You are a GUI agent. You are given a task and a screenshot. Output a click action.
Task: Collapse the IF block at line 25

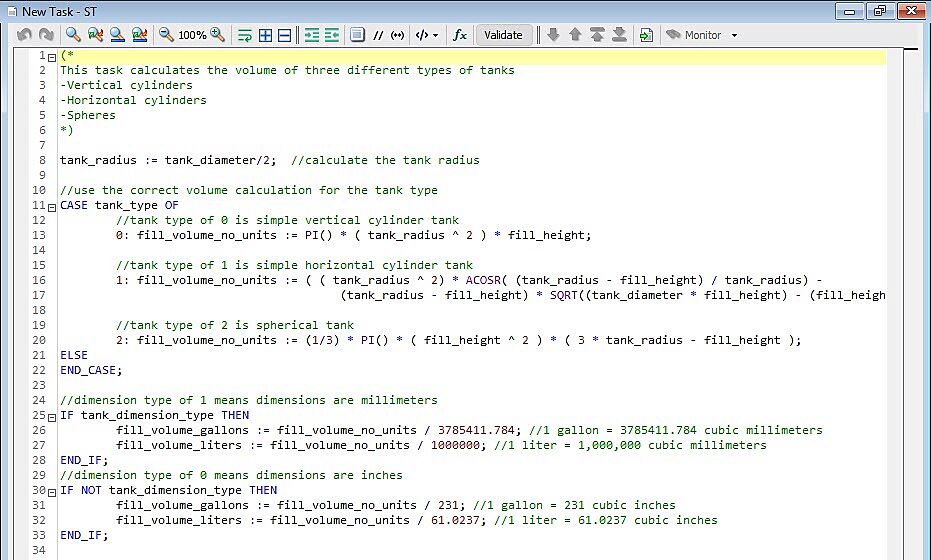52,417
